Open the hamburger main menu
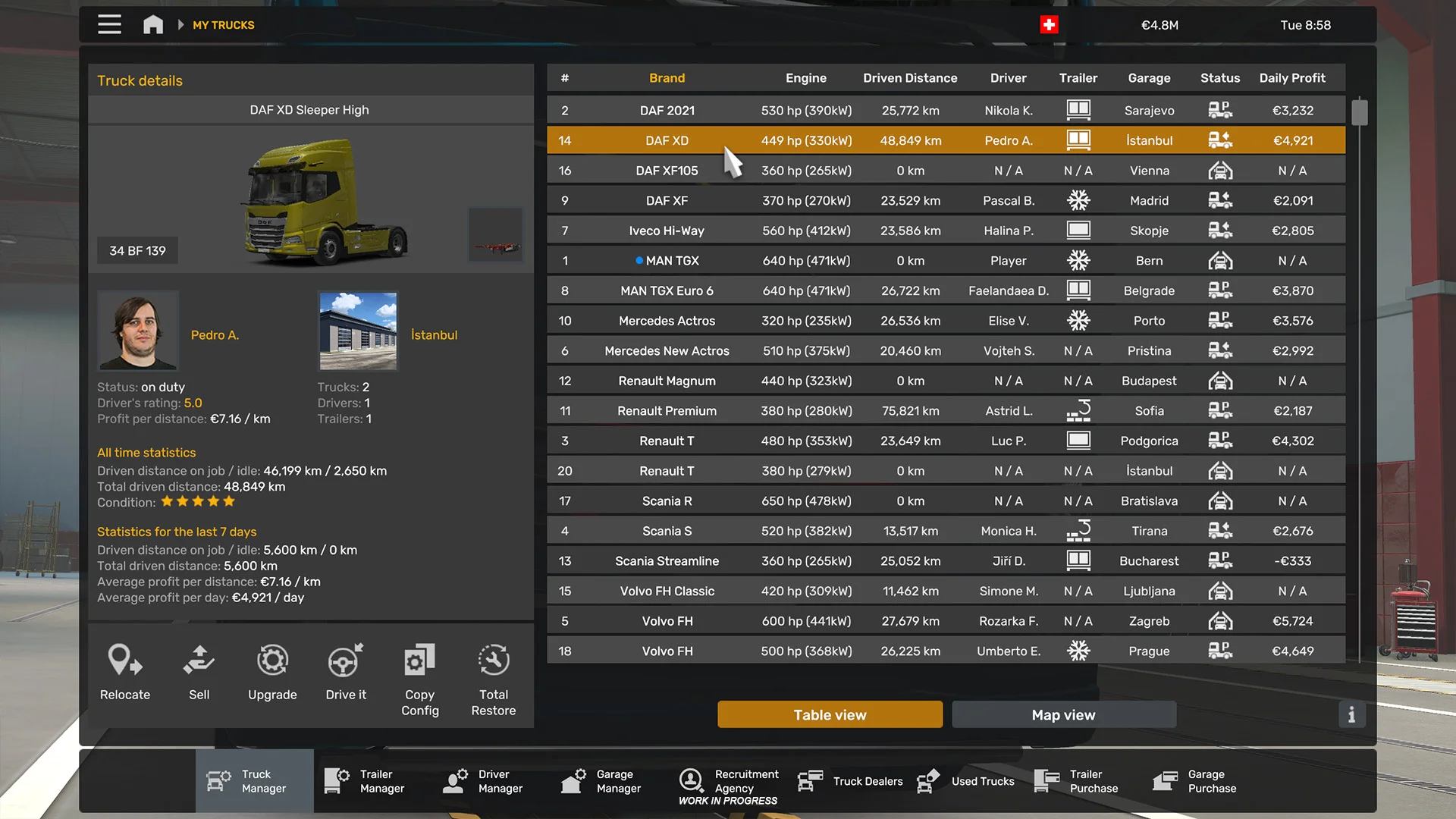This screenshot has height=819, width=1456. (109, 24)
